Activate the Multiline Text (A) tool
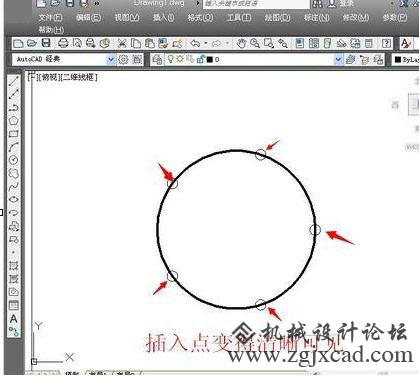Screen dimensions: 420x376 tap(13, 319)
